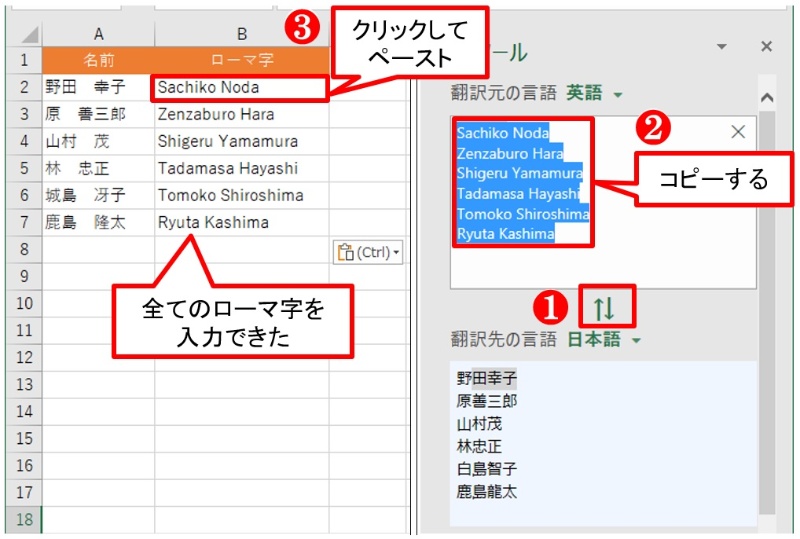The width and height of the screenshot is (800, 539).
Task: Select row 2 header
Action: click(x=24, y=87)
